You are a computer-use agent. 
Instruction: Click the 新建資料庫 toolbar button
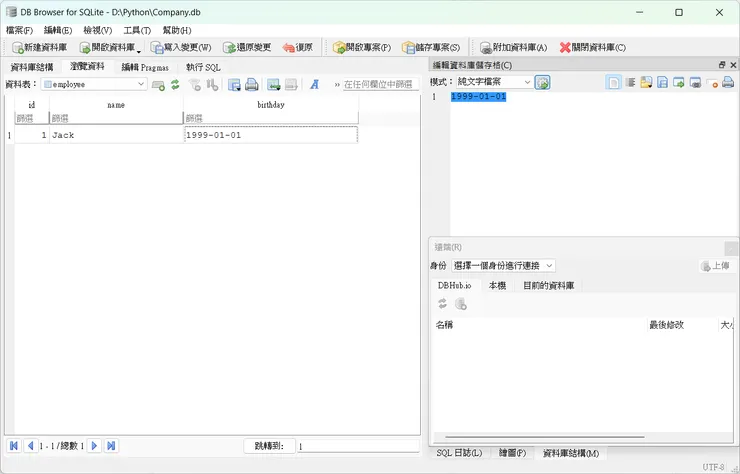(x=40, y=47)
